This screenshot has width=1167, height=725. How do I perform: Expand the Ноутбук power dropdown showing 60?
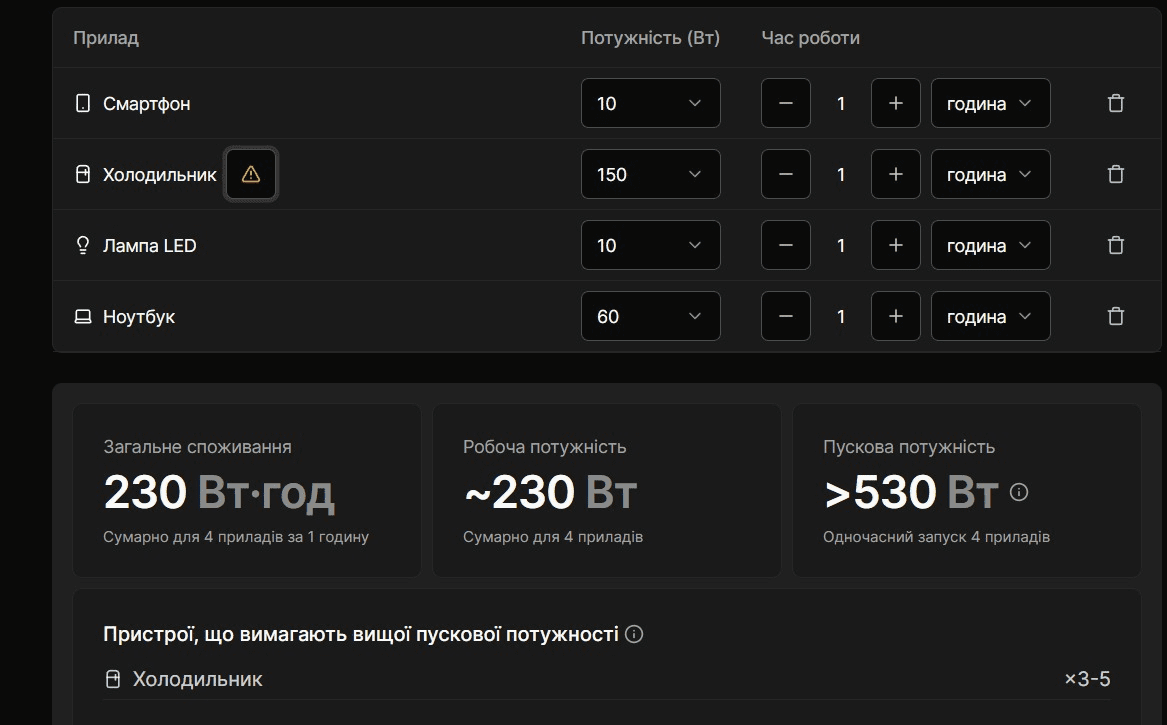650,316
